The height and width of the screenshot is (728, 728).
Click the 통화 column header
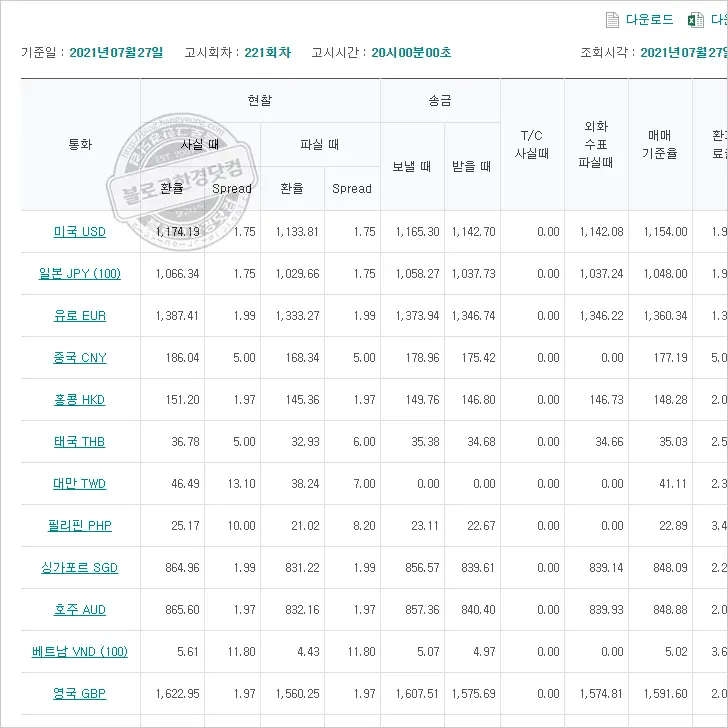[80, 144]
